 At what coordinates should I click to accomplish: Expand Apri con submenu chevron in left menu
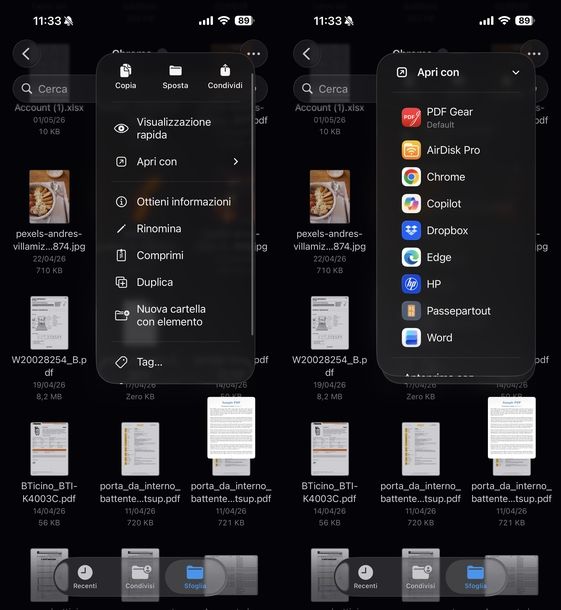[236, 161]
